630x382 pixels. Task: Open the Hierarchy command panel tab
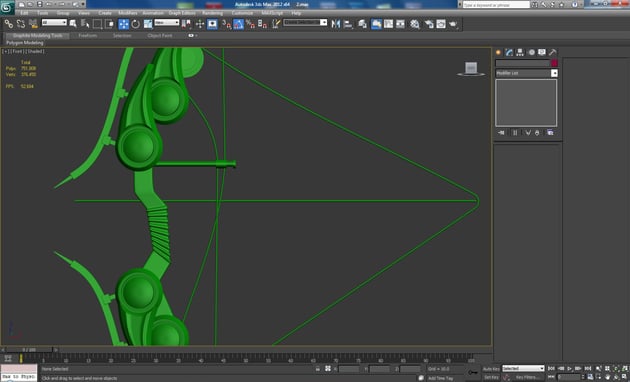point(520,52)
